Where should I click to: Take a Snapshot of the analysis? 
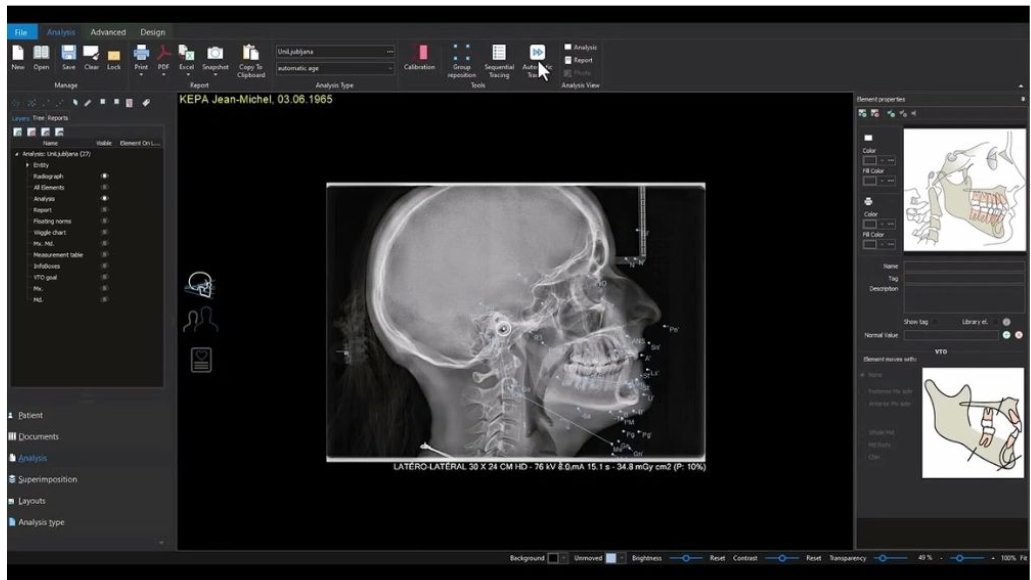click(x=215, y=54)
